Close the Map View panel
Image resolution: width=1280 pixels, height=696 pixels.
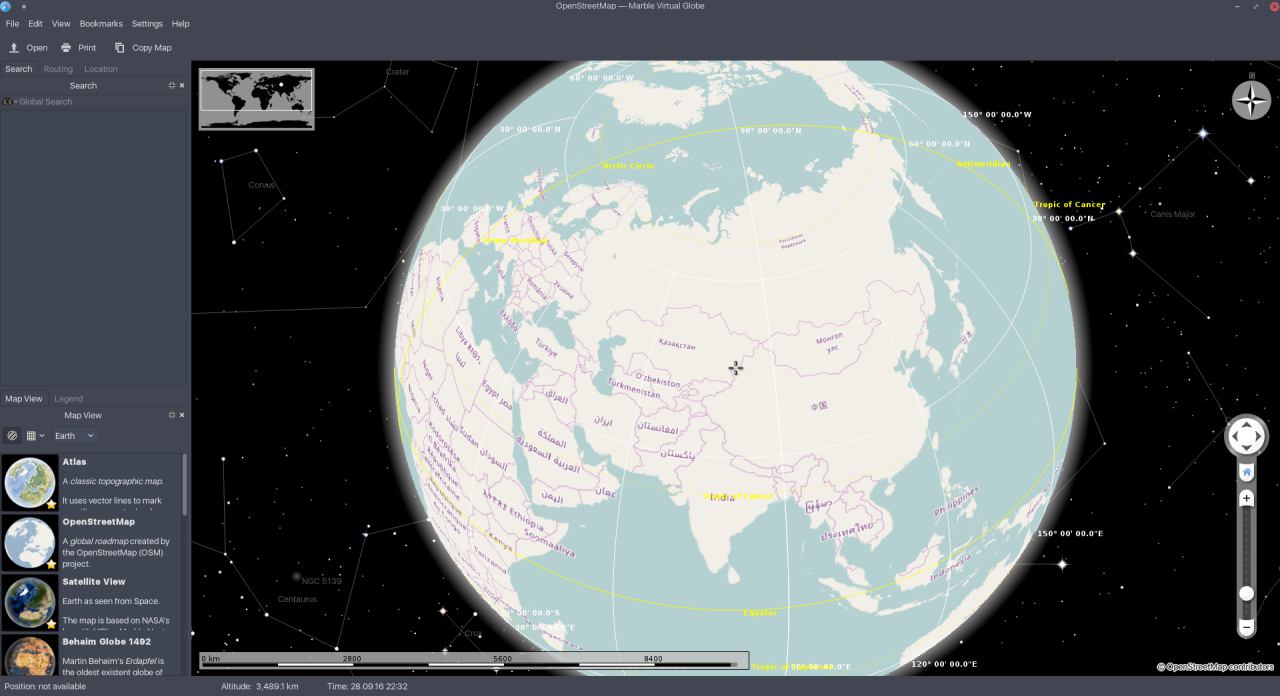[182, 415]
